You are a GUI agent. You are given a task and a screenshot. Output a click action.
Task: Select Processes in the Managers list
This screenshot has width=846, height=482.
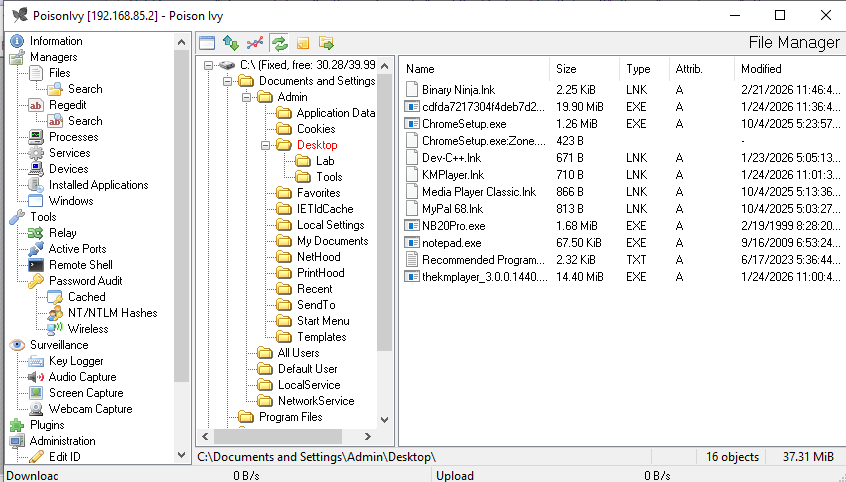coord(73,137)
